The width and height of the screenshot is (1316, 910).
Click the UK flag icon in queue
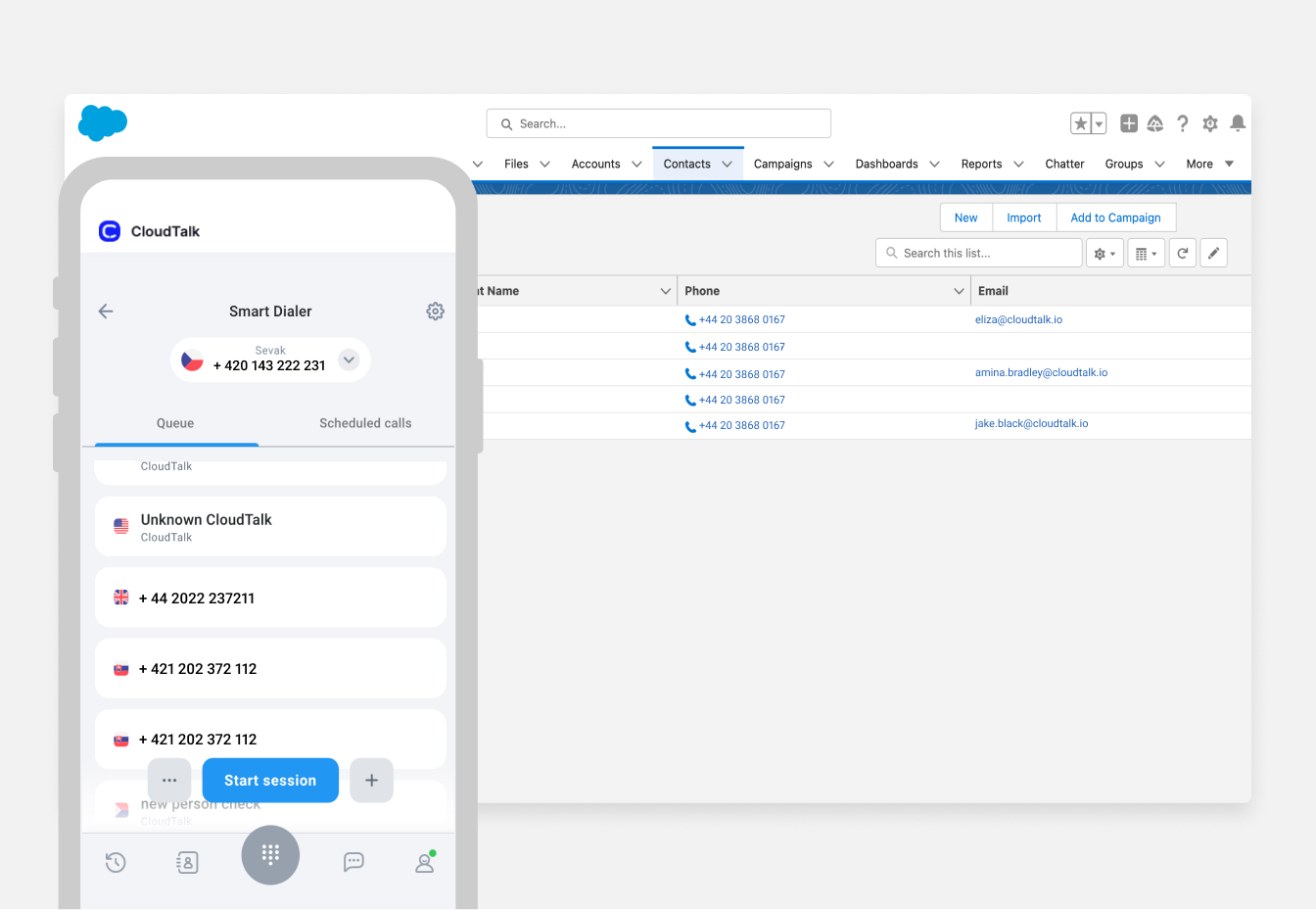point(121,598)
